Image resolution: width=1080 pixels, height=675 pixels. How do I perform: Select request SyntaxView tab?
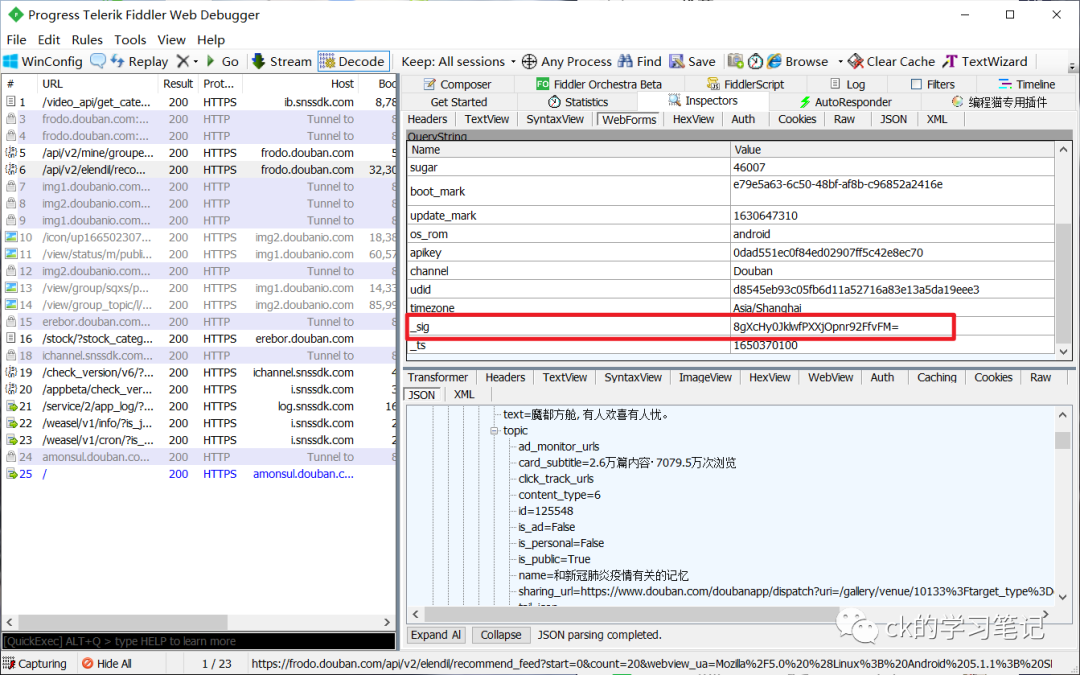pyautogui.click(x=554, y=119)
